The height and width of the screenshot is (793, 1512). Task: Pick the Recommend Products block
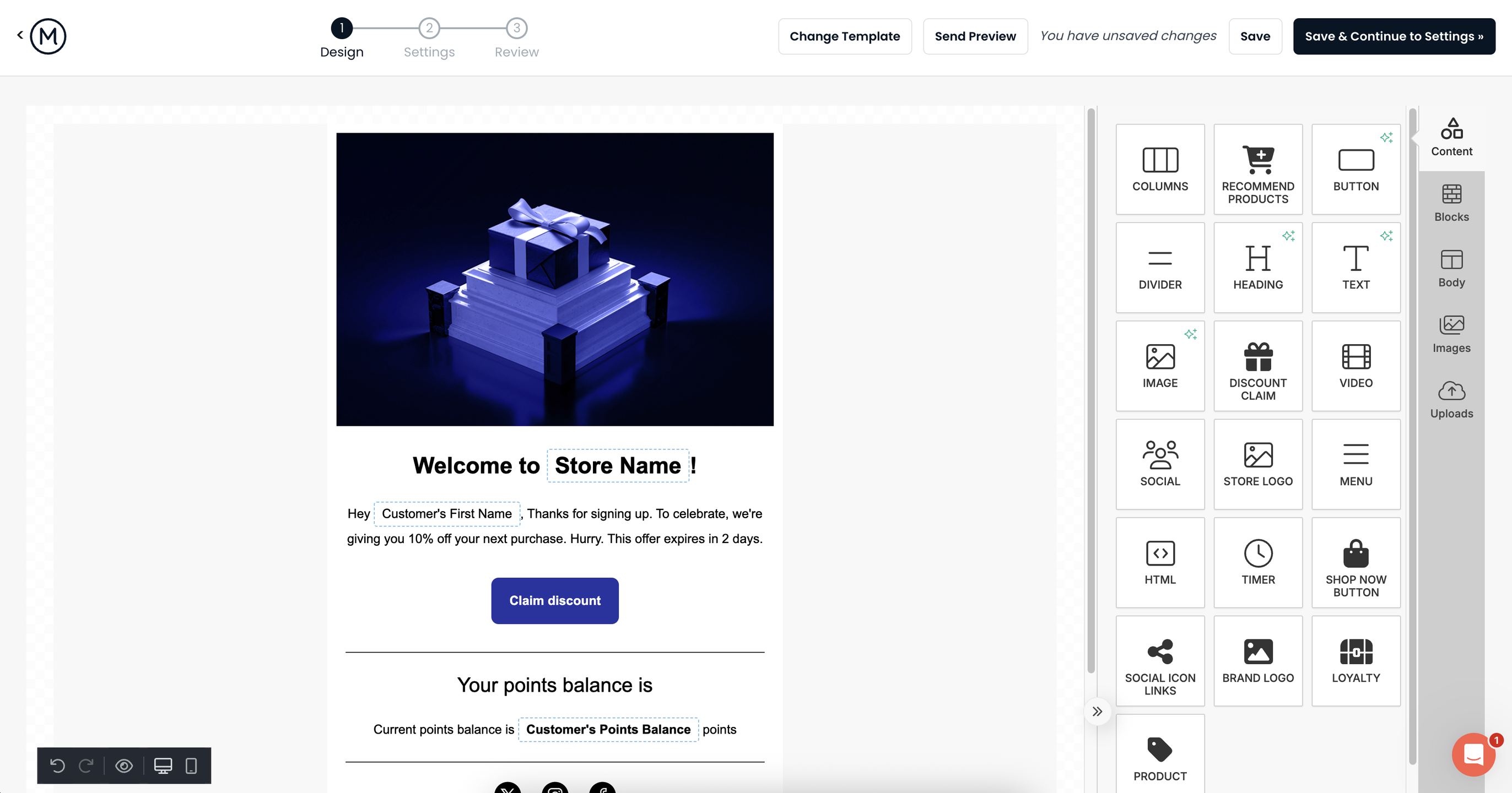pyautogui.click(x=1258, y=169)
